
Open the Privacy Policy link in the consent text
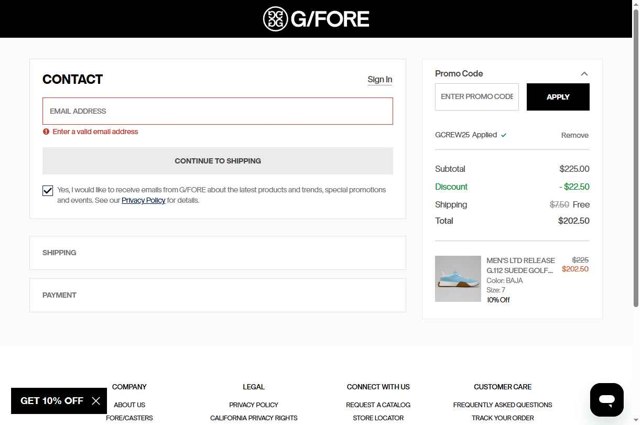(x=143, y=200)
